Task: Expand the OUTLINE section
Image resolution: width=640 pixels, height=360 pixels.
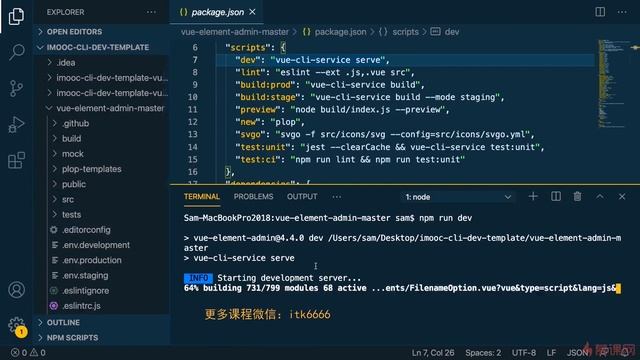Action: click(x=101, y=322)
